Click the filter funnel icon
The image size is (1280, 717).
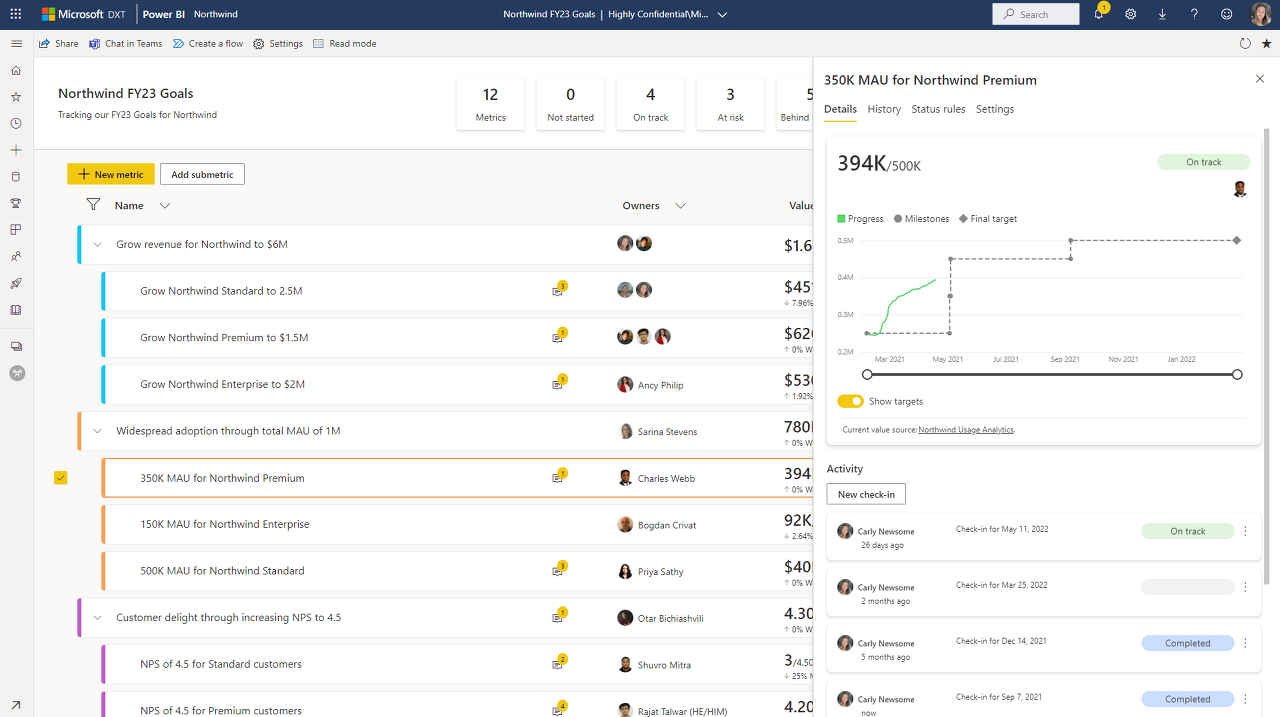tap(93, 205)
